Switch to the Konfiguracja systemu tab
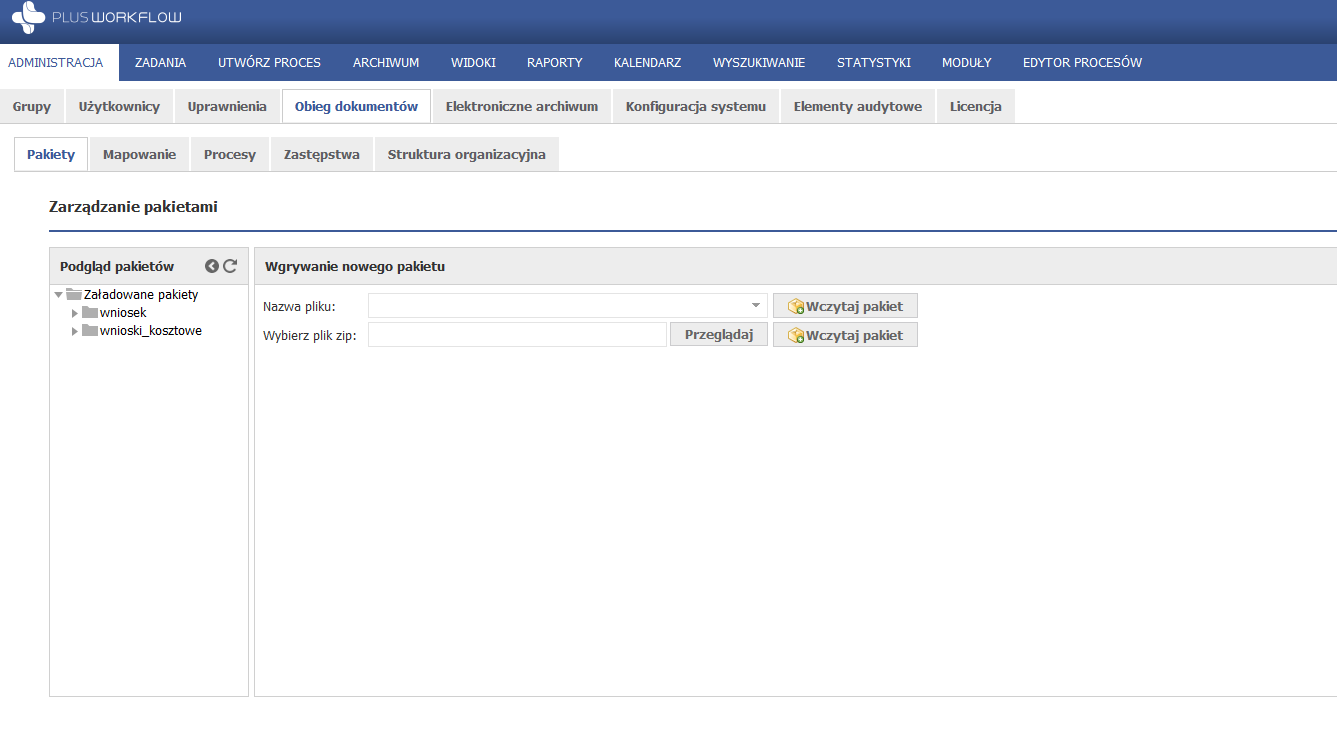The height and width of the screenshot is (749, 1337). (696, 106)
